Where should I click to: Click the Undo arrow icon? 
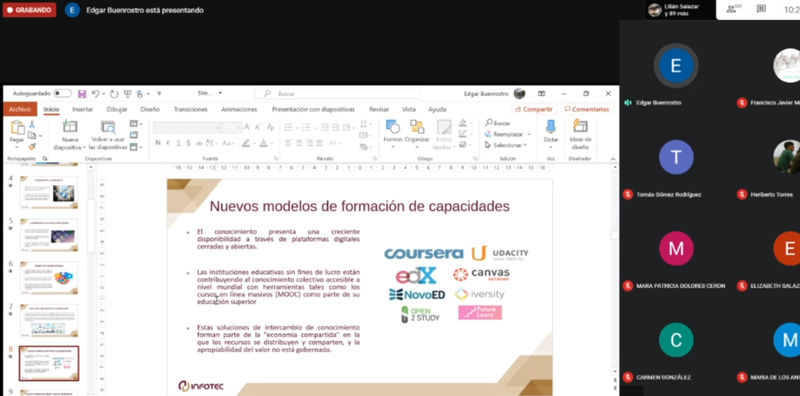coord(95,94)
